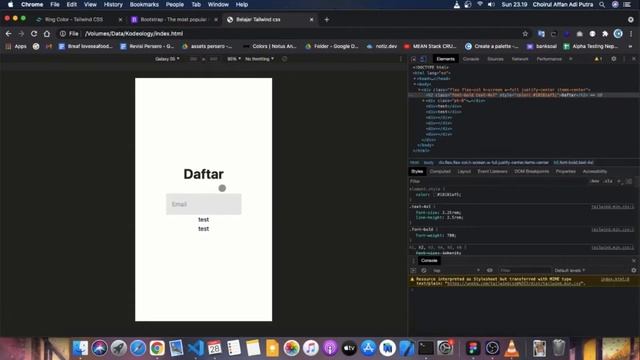Click the Styles filter input field
Screen dimensions: 640x360
tap(498, 181)
